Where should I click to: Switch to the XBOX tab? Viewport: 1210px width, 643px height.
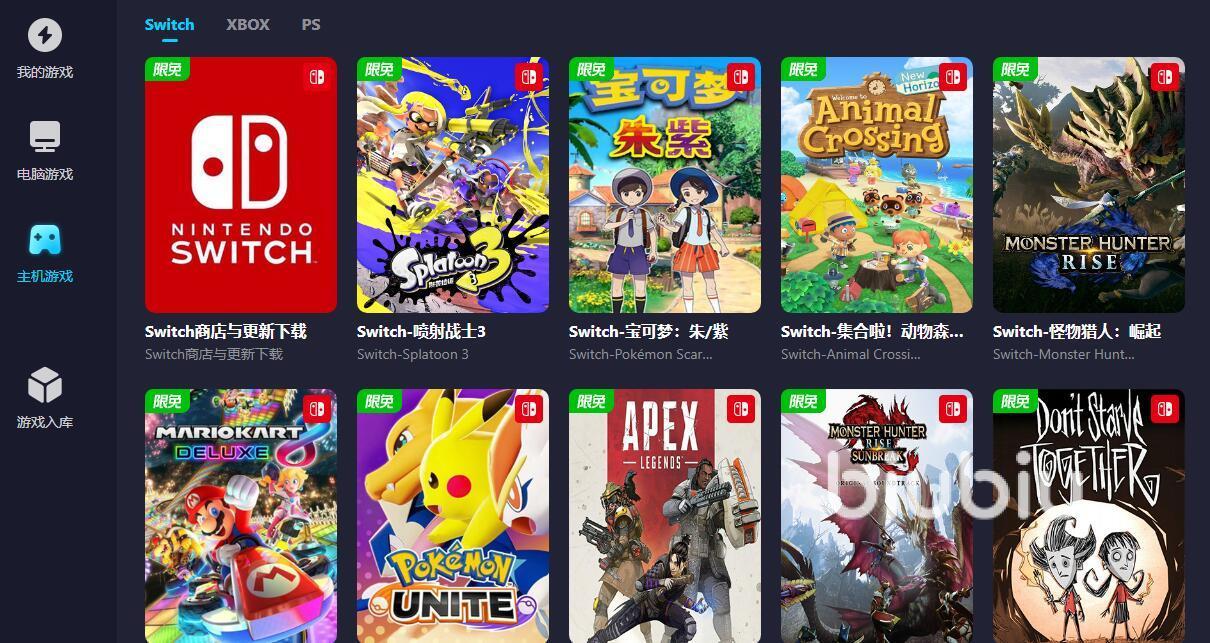248,24
